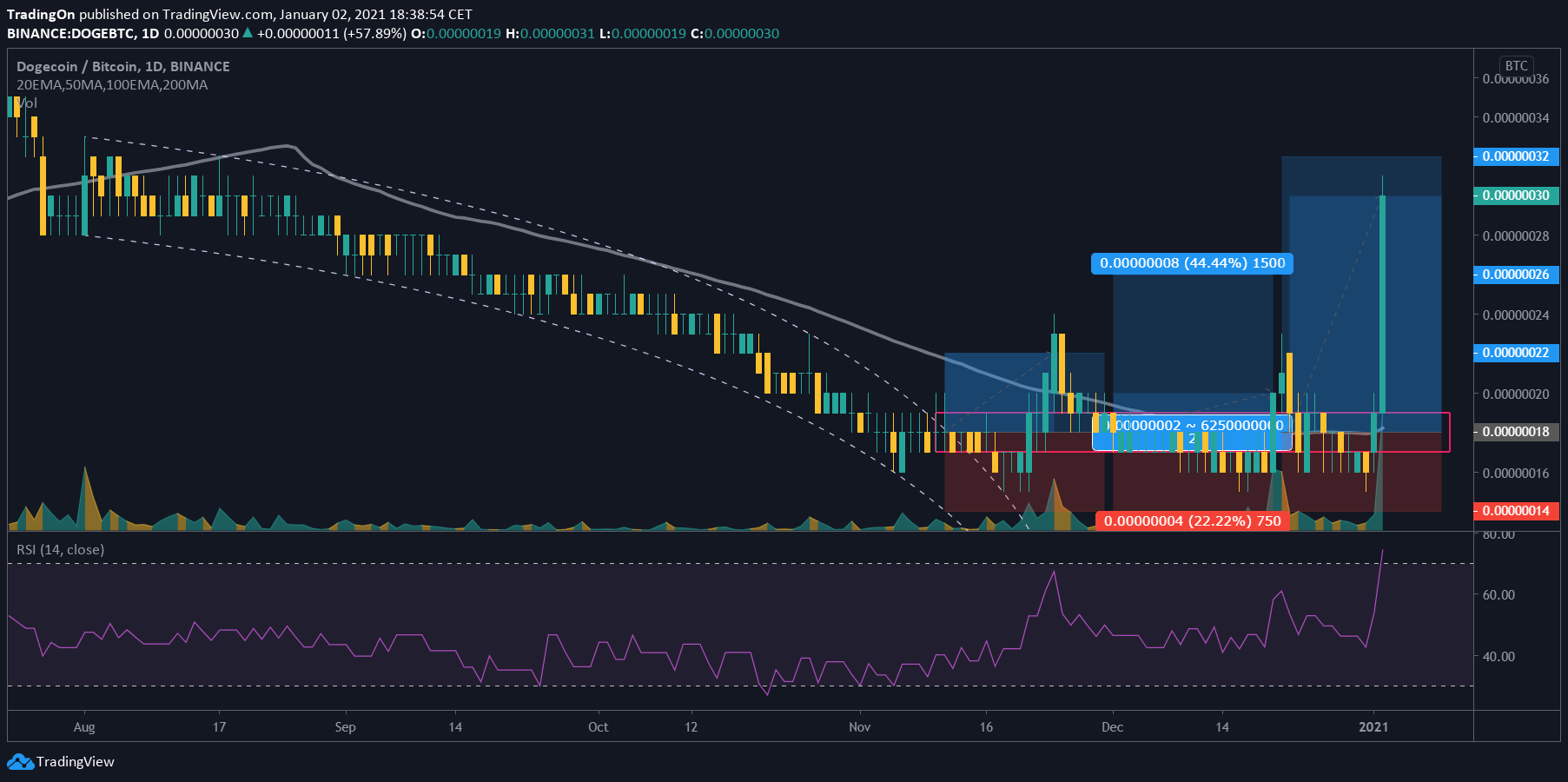Click the 0.00000028 price axis tick

click(1516, 236)
